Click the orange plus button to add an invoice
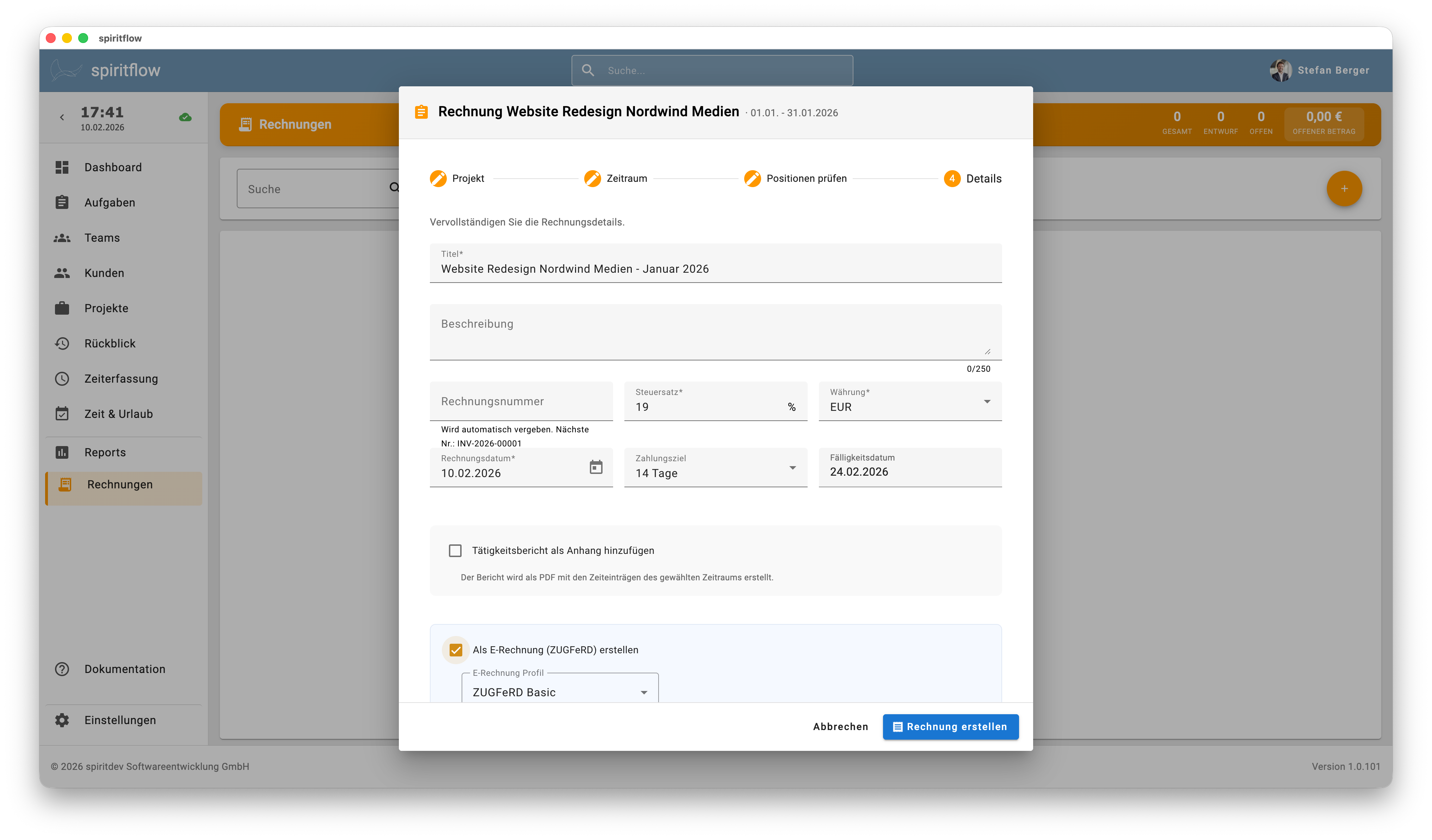Screen dimensions: 1432x840 (x=1344, y=189)
